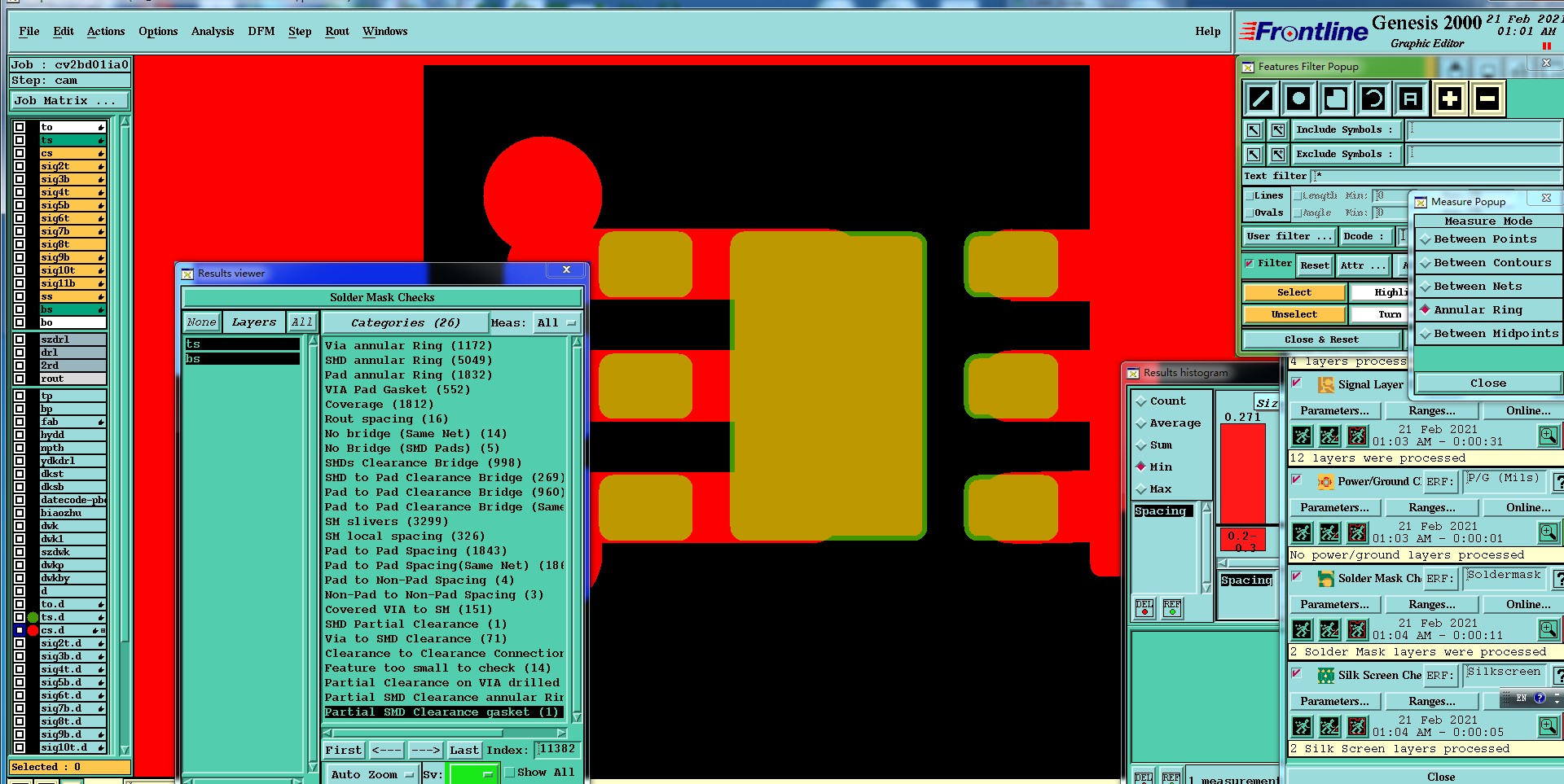Click the add-pick arrow icon beside Exclude Symbols
1564x784 pixels.
click(1278, 154)
